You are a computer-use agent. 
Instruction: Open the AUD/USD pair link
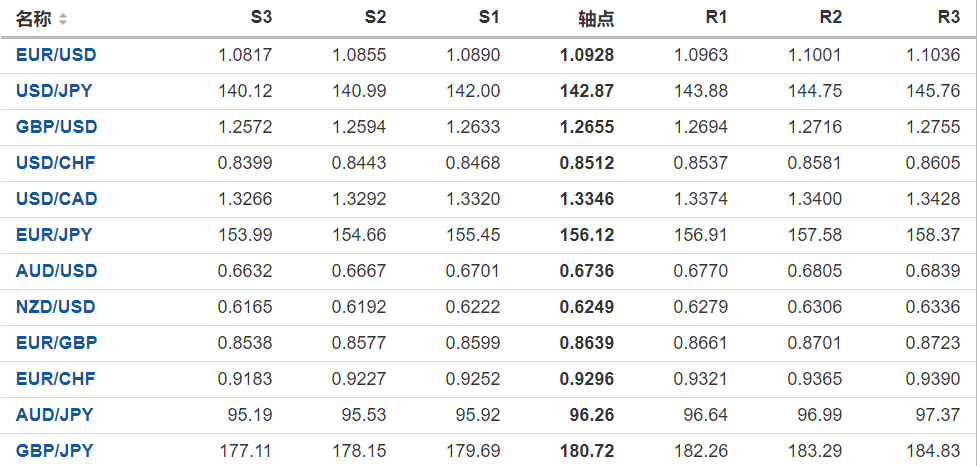click(x=56, y=271)
